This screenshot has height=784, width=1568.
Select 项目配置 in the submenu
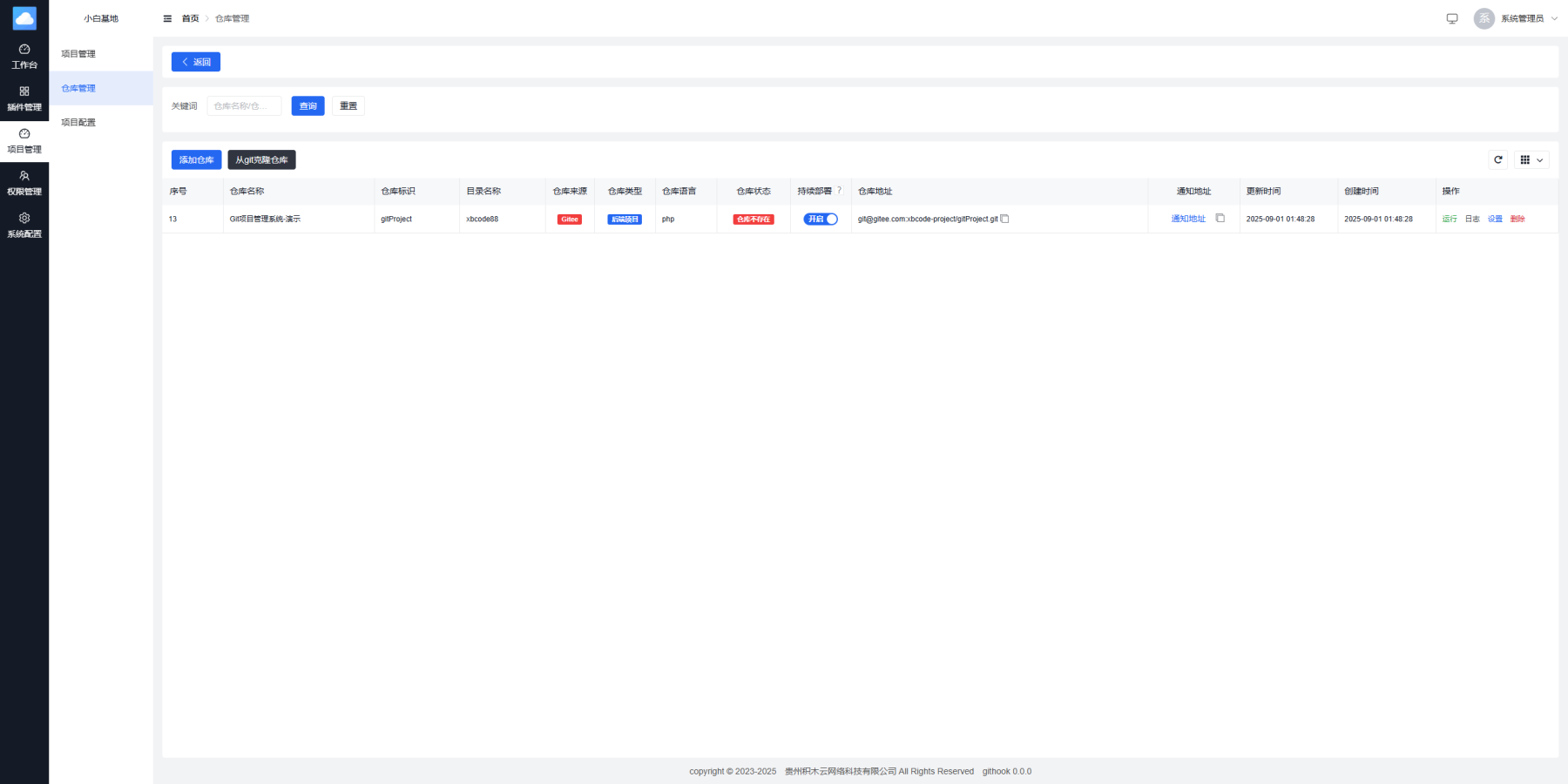[78, 123]
